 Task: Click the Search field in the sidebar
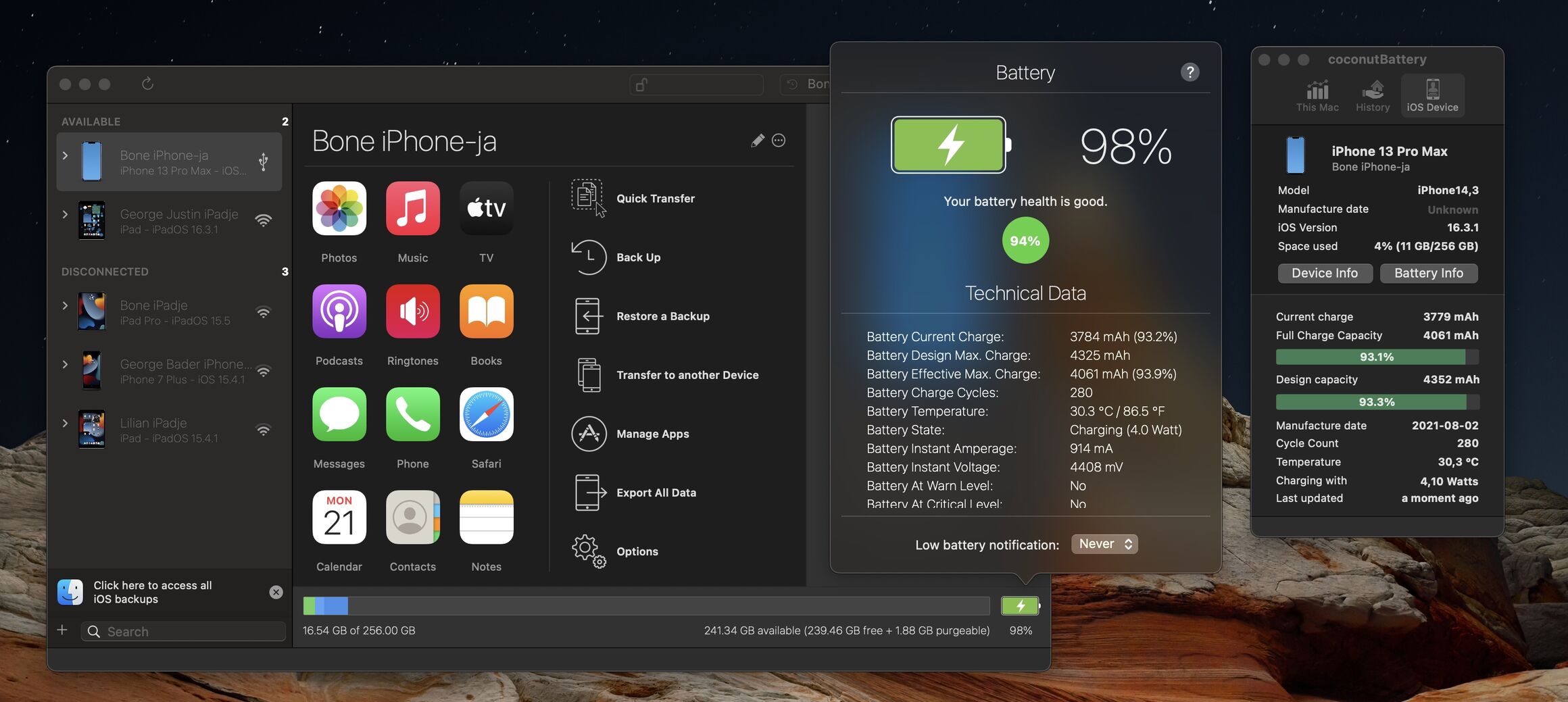[184, 631]
